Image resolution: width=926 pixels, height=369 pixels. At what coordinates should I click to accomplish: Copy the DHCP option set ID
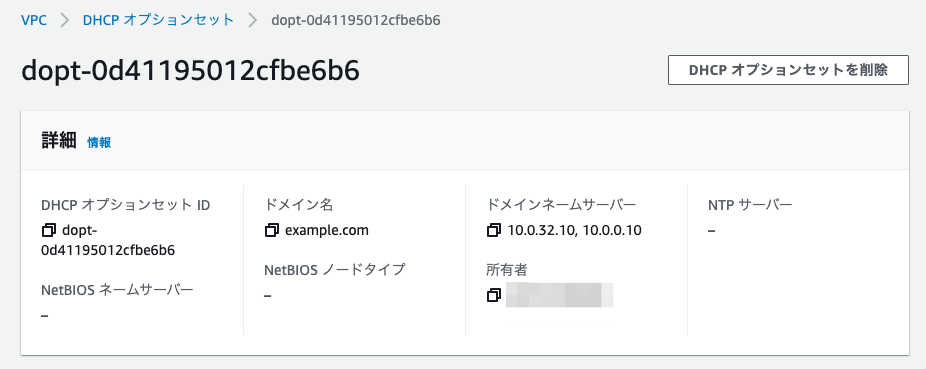[48, 230]
